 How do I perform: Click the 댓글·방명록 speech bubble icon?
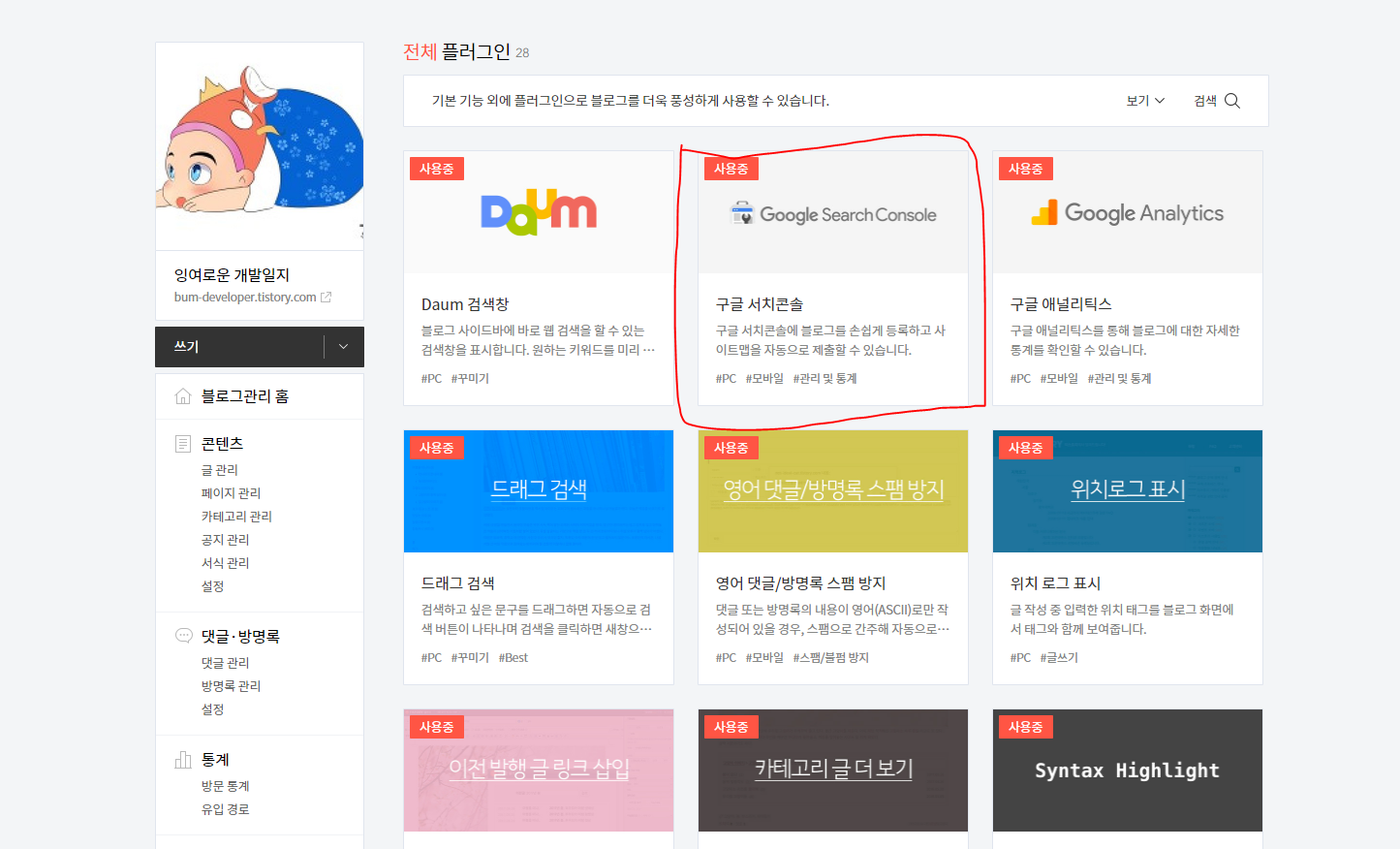tap(183, 636)
